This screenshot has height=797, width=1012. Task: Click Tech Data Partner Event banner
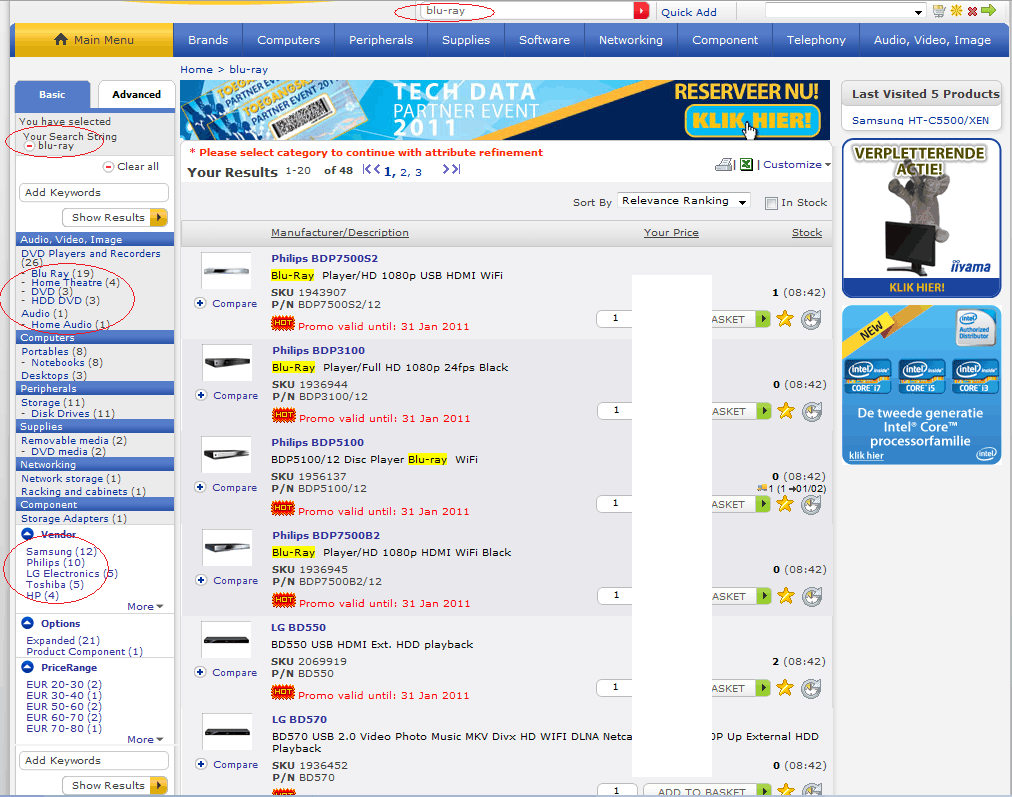[505, 110]
